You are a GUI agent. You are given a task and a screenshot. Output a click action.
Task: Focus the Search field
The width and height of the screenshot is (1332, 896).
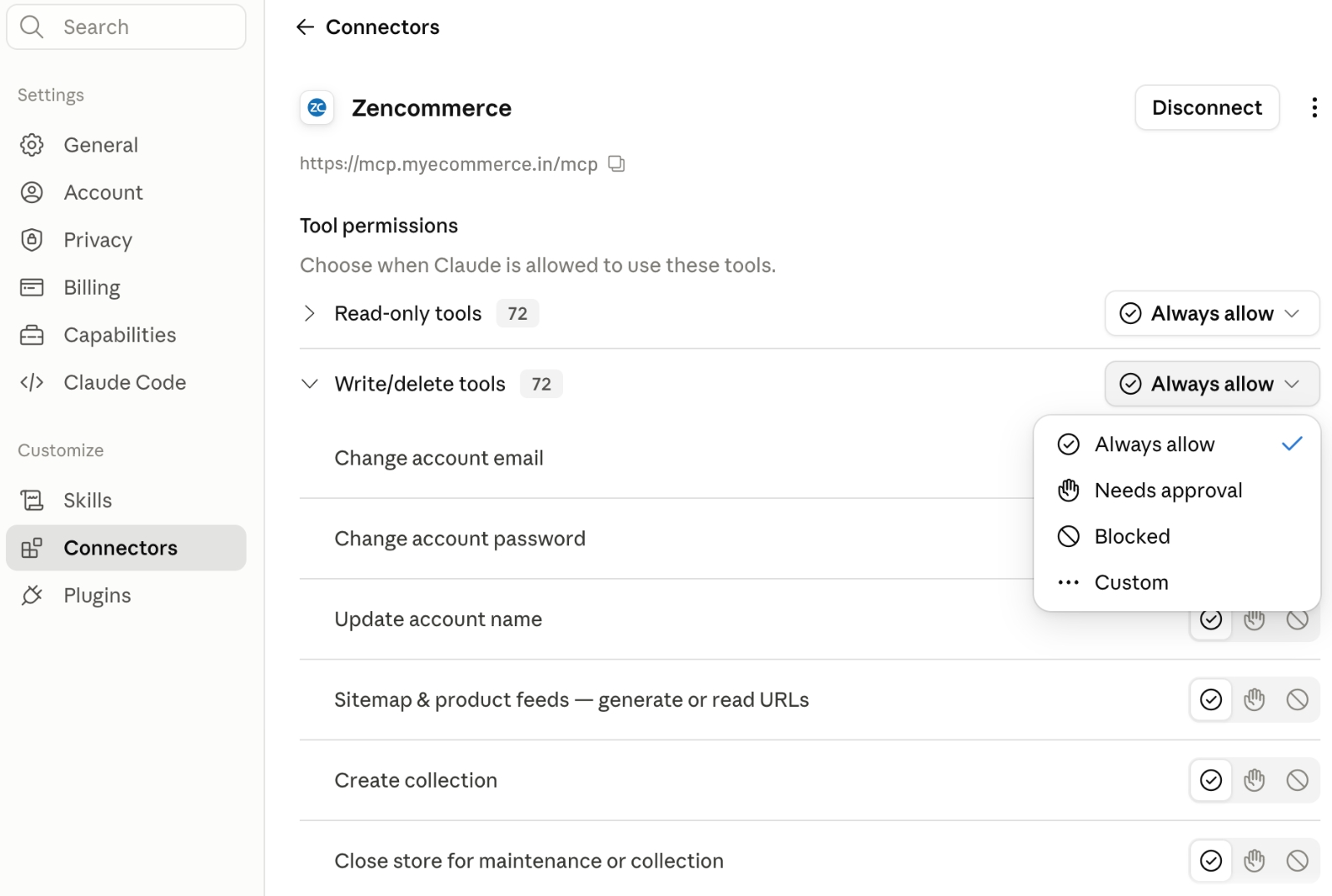[126, 27]
